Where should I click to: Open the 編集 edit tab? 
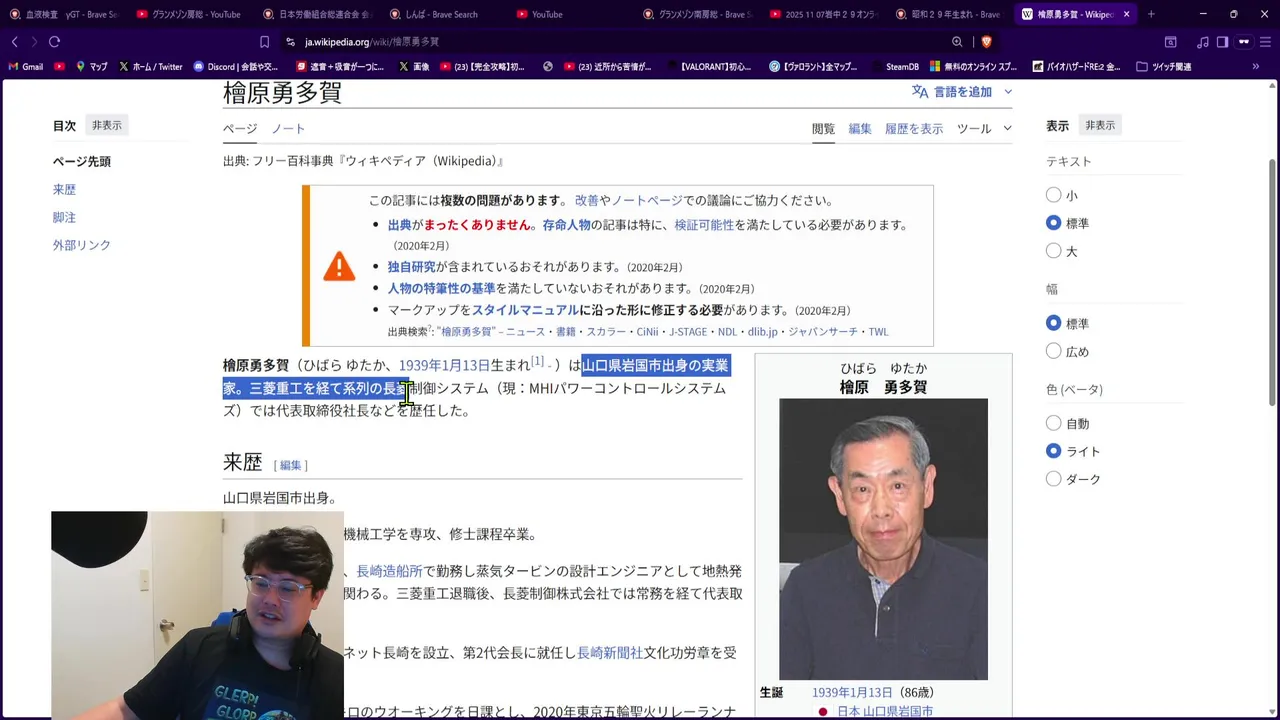coord(860,128)
